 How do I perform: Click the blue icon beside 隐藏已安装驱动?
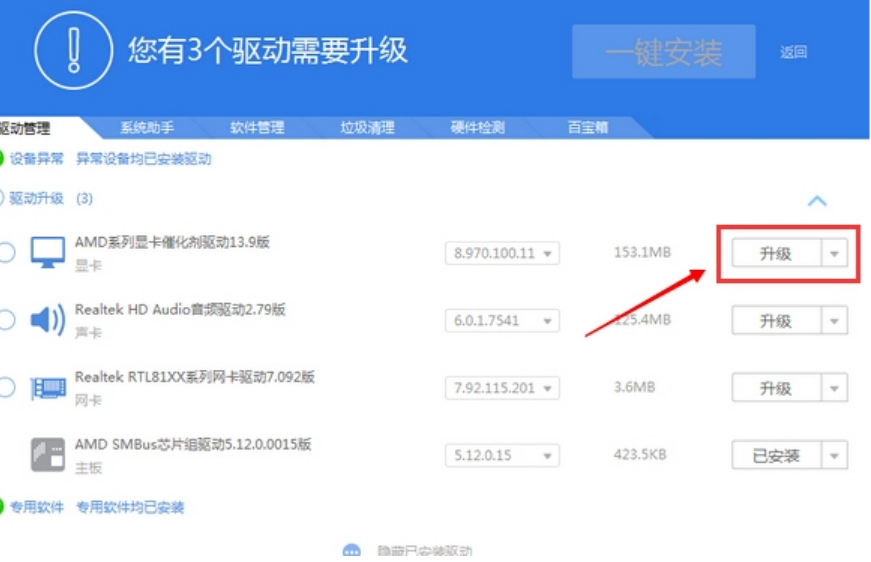[351, 552]
